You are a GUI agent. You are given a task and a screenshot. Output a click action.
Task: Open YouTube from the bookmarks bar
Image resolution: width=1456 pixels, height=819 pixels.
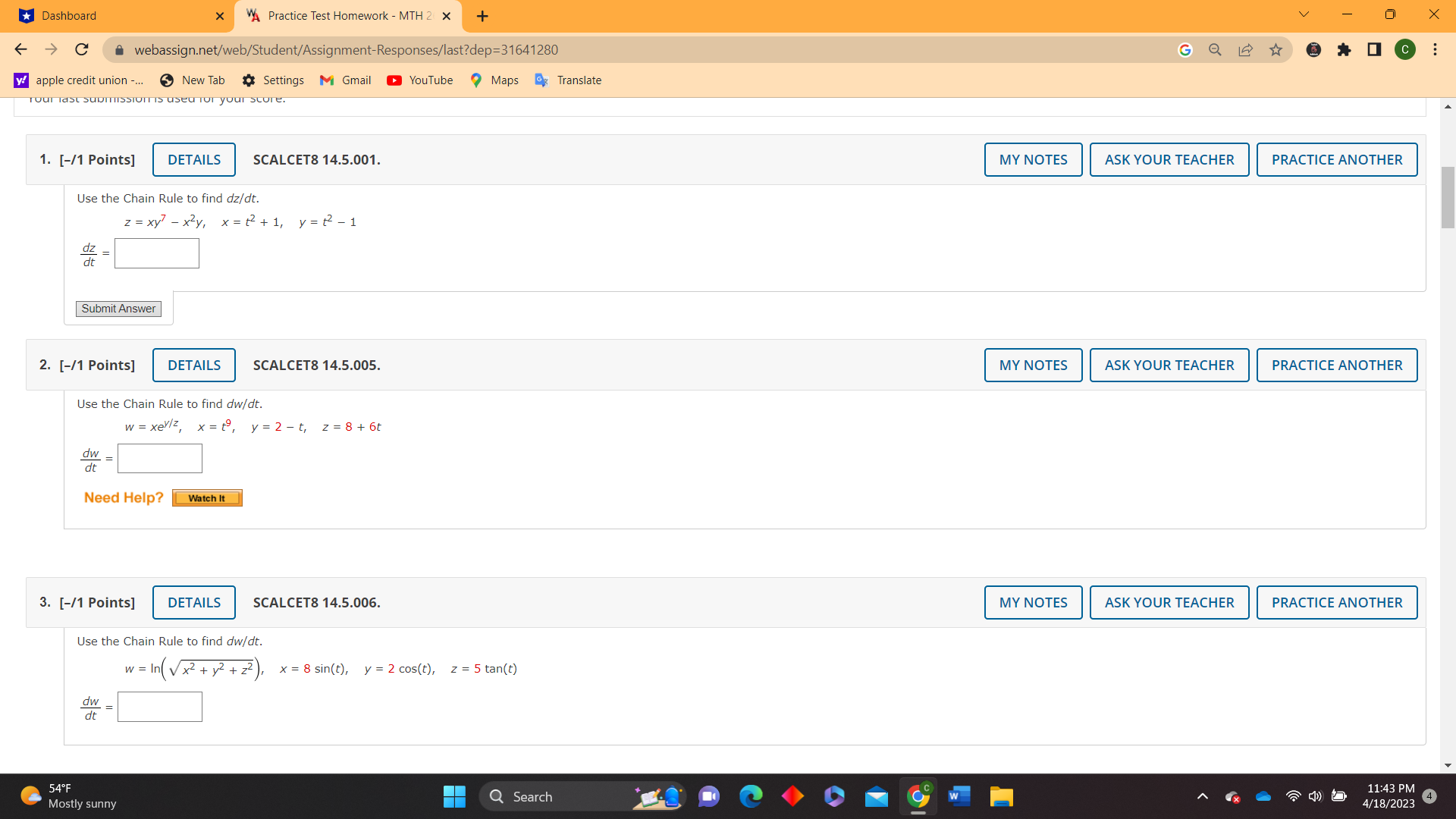419,80
